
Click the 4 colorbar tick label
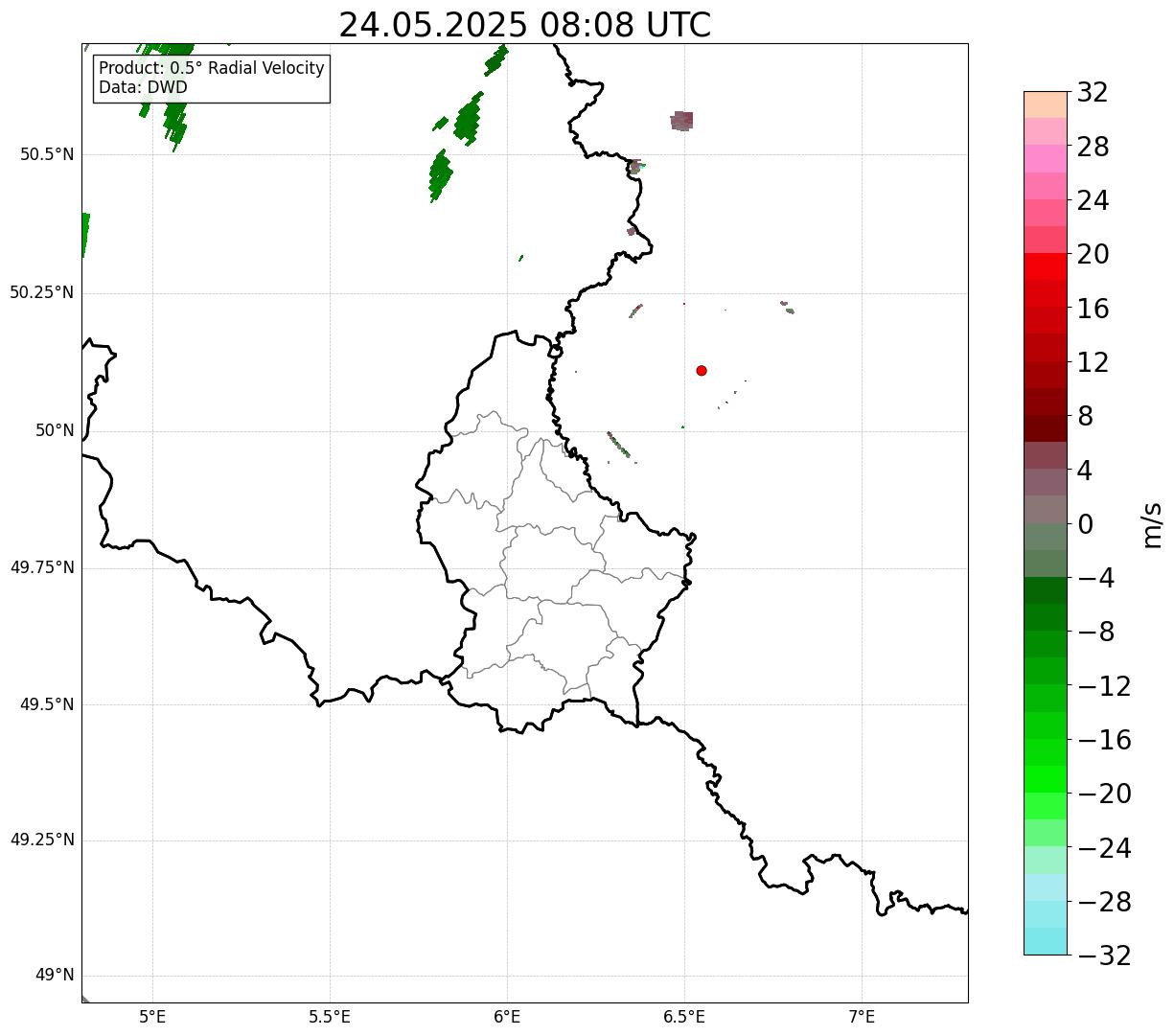1085,472
